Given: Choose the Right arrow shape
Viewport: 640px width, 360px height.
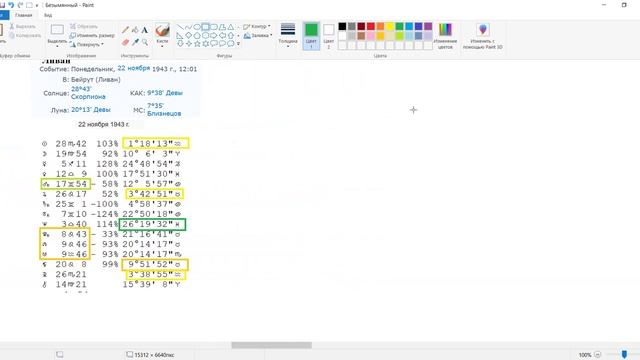Looking at the screenshot, I should pyautogui.click(x=214, y=36).
